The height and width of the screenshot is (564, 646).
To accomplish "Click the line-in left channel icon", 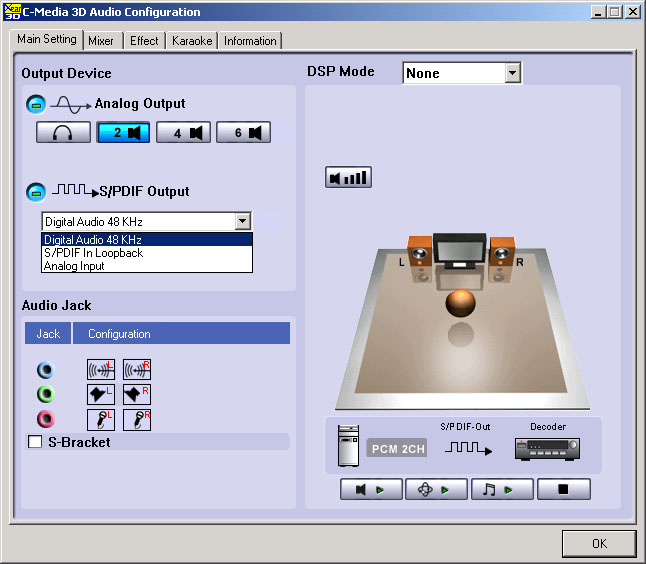I will coord(101,370).
